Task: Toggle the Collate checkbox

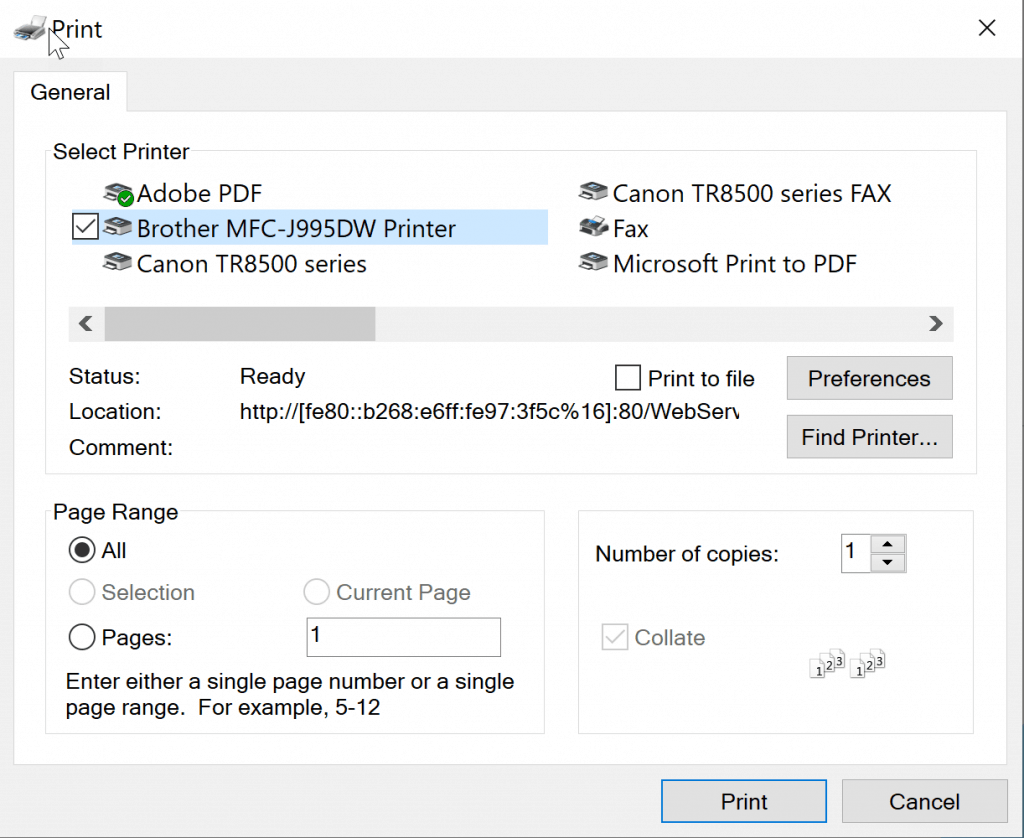Action: [x=615, y=637]
